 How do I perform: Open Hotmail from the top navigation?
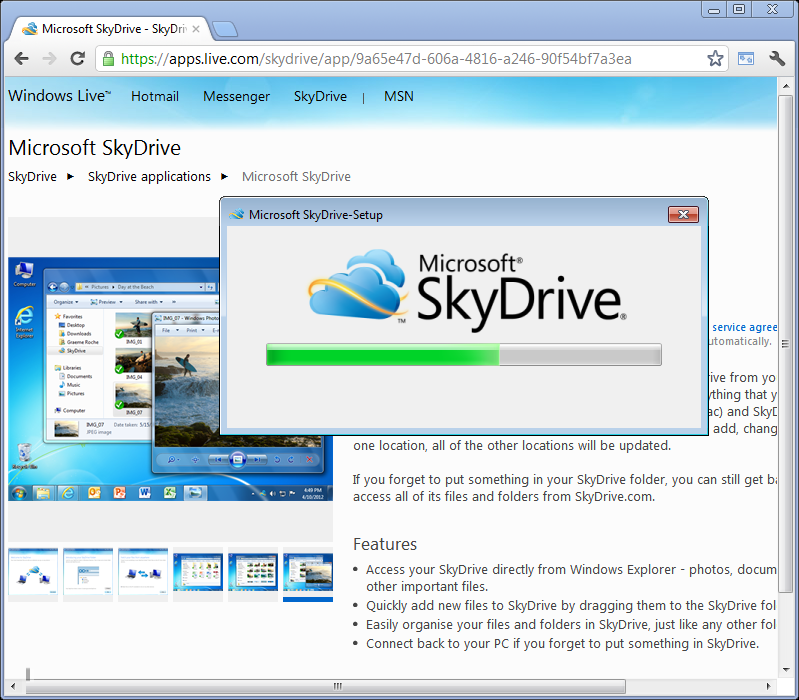155,96
